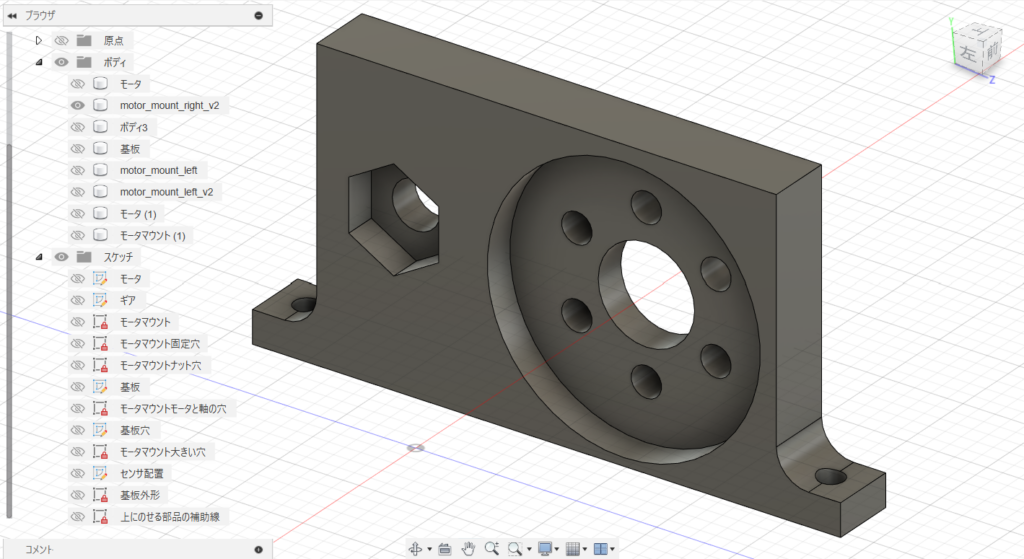Show the モータマウント固定穴 sketch
Image resolution: width=1024 pixels, height=559 pixels.
[x=78, y=343]
